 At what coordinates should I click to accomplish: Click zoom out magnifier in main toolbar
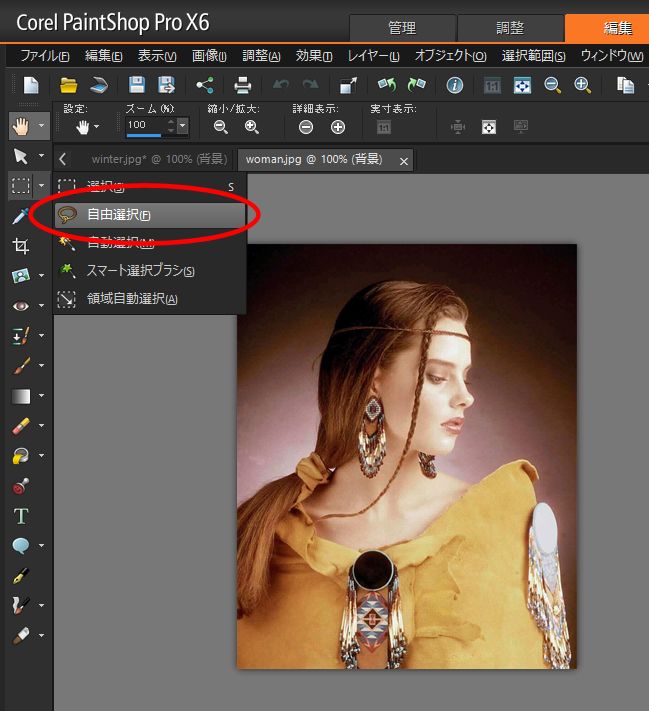point(552,85)
